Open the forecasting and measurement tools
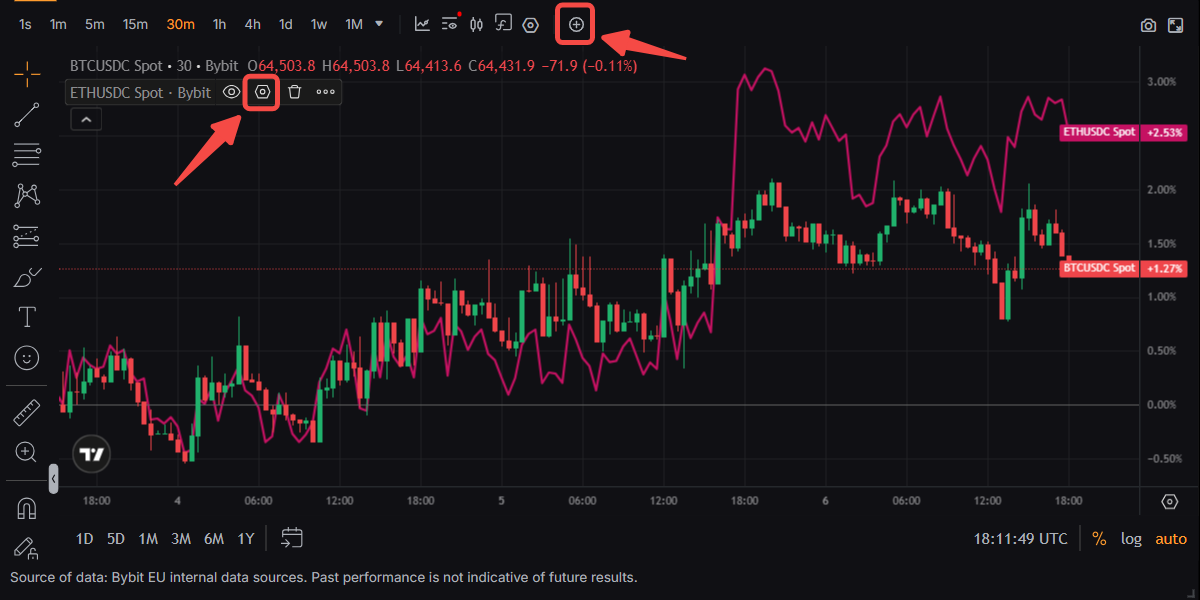 [27, 236]
